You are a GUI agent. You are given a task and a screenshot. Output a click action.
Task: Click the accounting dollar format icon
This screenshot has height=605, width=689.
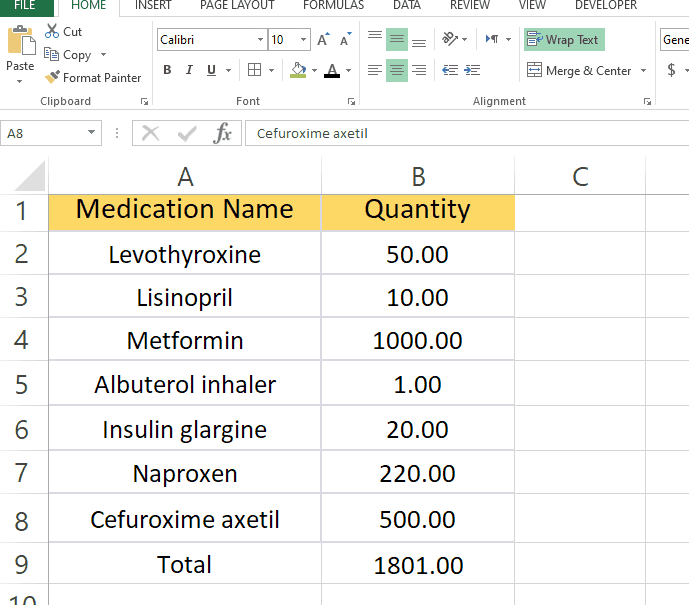tap(671, 70)
